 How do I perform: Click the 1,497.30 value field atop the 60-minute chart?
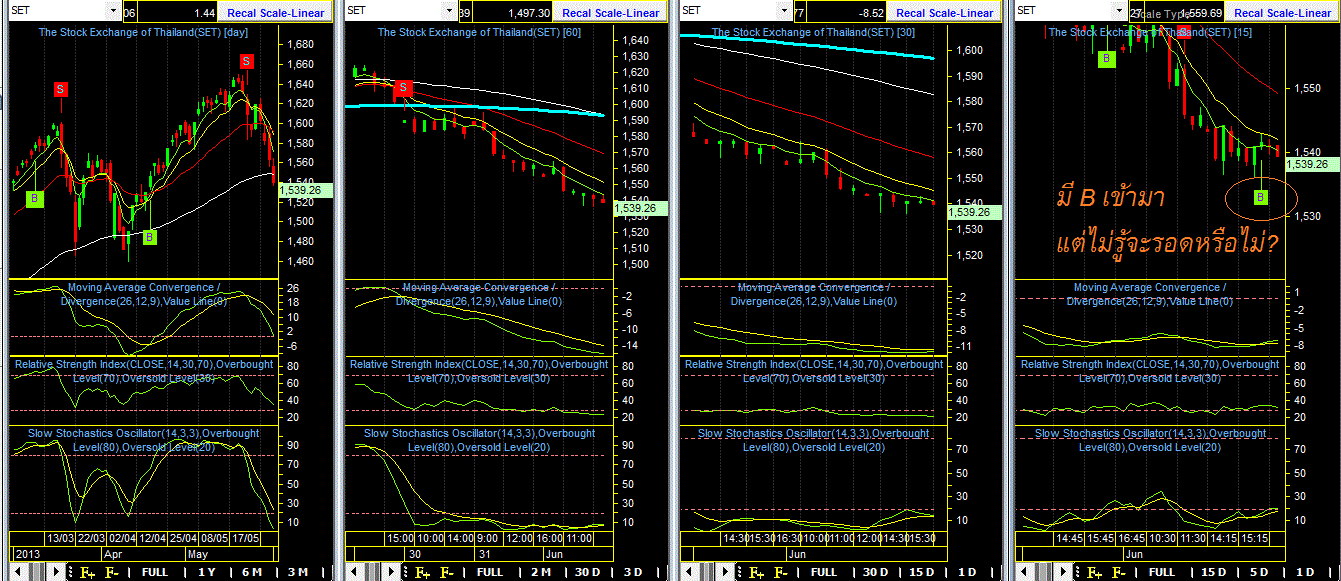click(512, 12)
